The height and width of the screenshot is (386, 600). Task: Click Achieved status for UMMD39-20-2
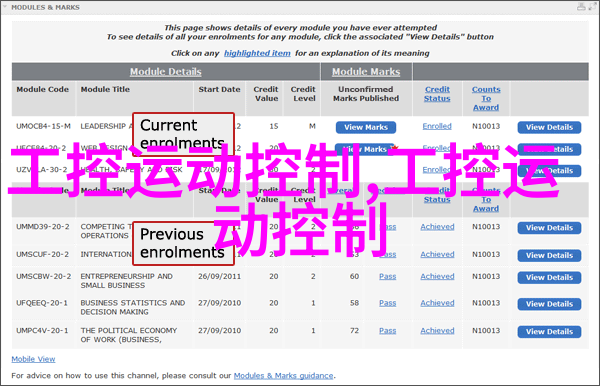(x=437, y=227)
